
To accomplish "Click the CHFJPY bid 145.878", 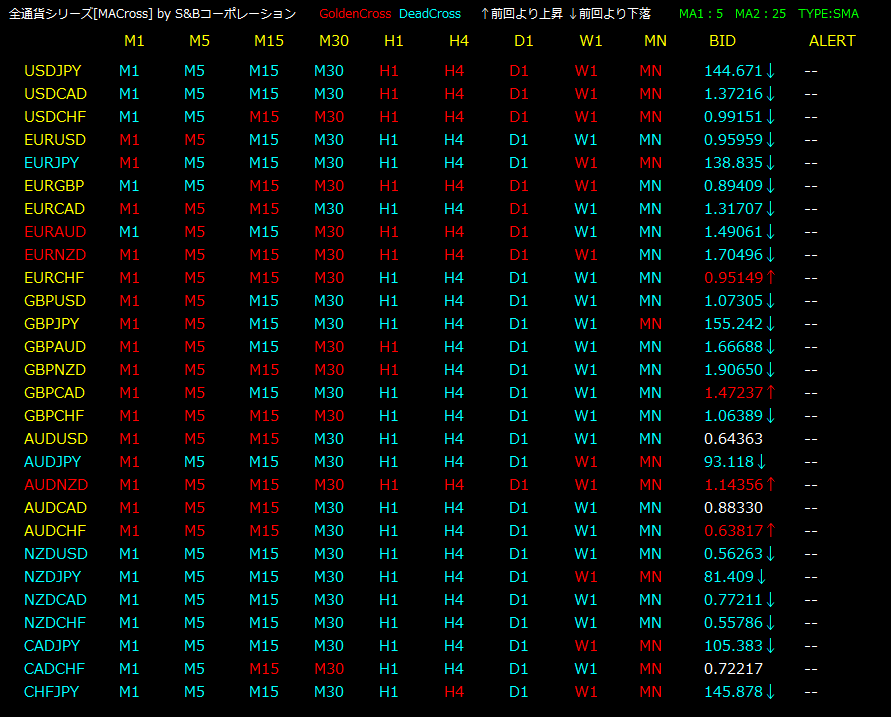I will 733,692.
